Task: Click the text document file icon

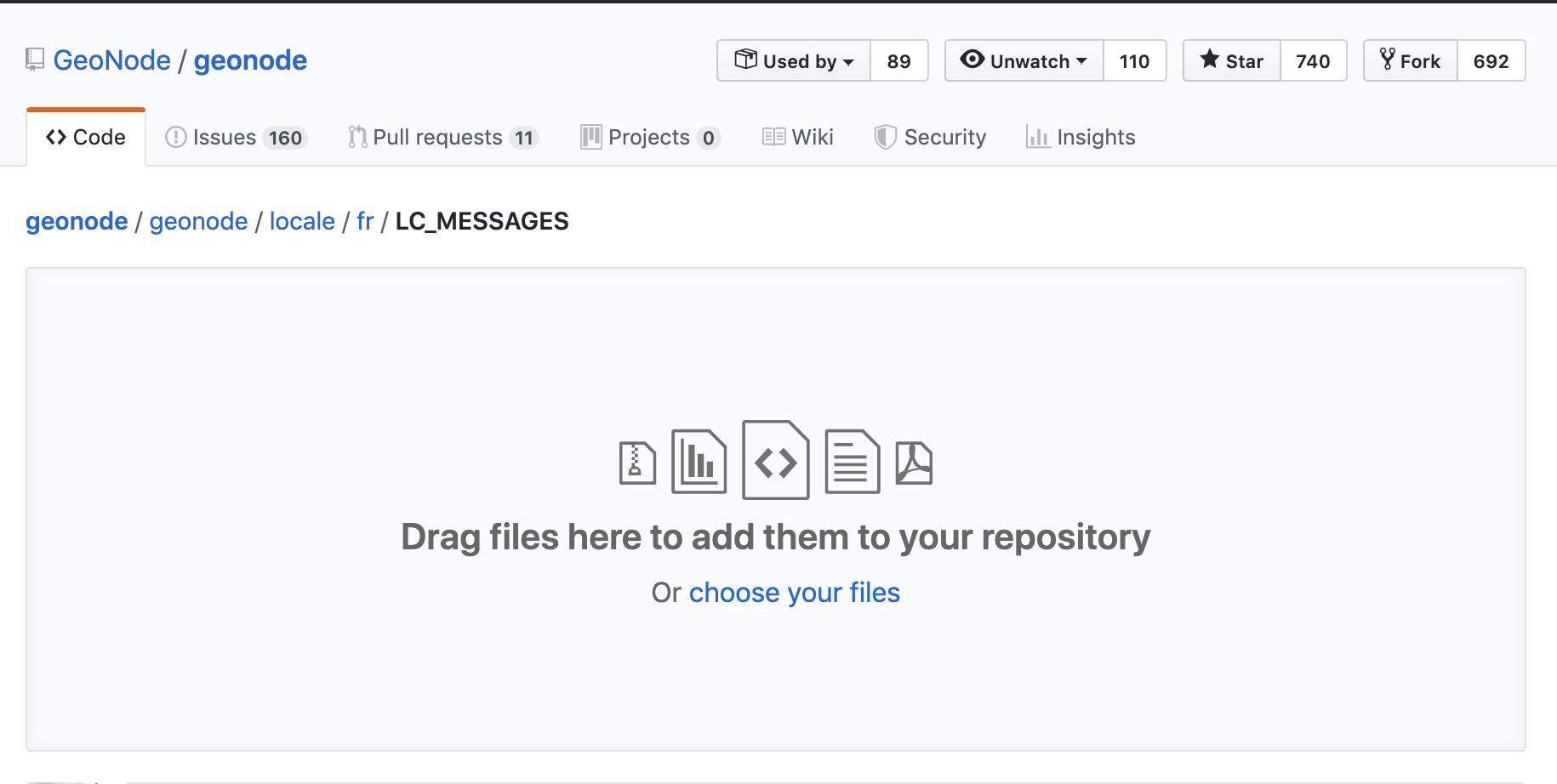Action: tap(852, 462)
